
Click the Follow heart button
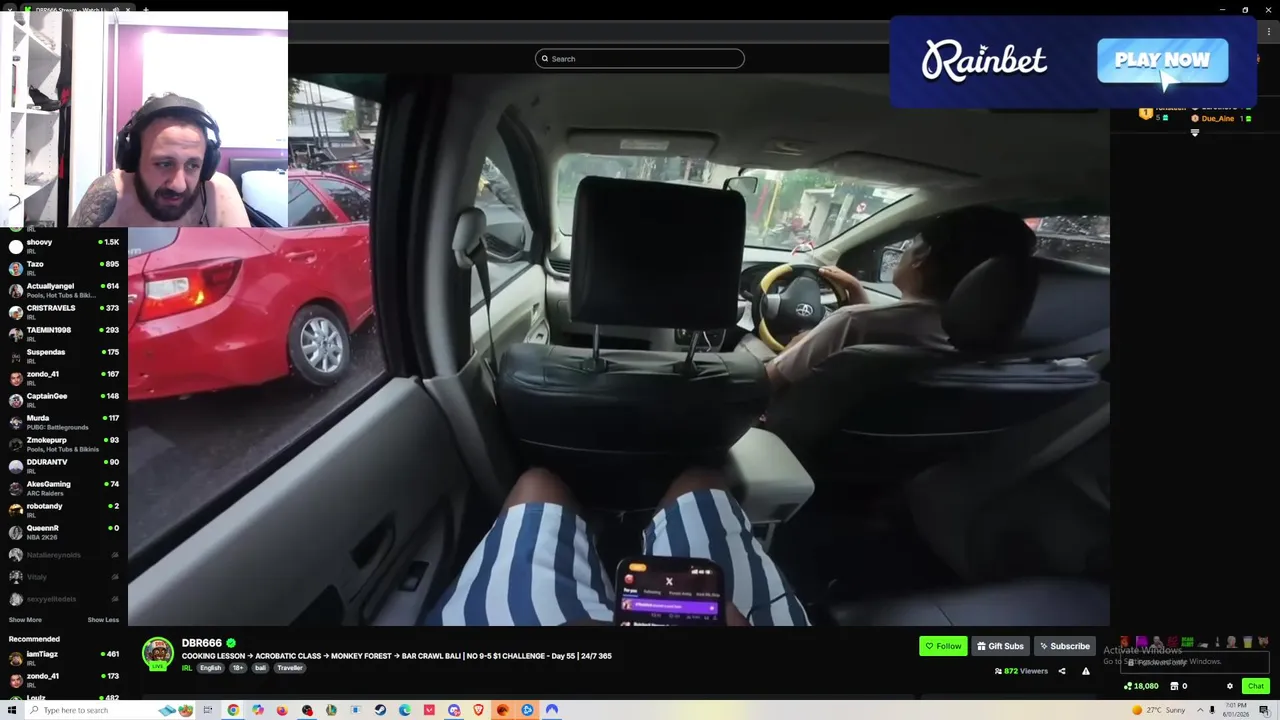click(943, 646)
